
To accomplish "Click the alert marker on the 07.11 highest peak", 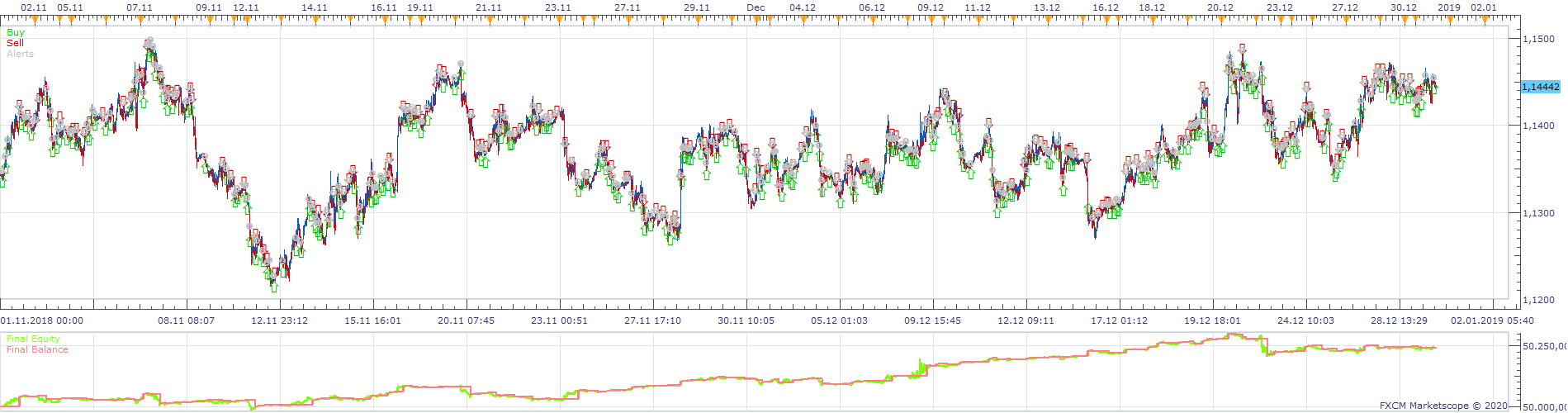I will click(149, 40).
